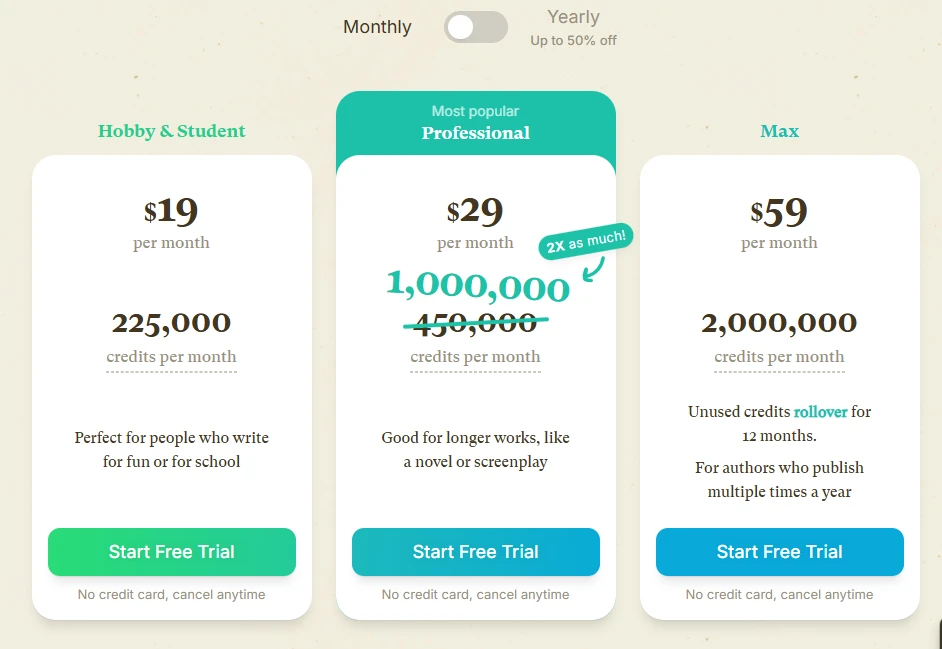Click the "2X as much!" badge
Screen dimensions: 942x649
(x=586, y=241)
